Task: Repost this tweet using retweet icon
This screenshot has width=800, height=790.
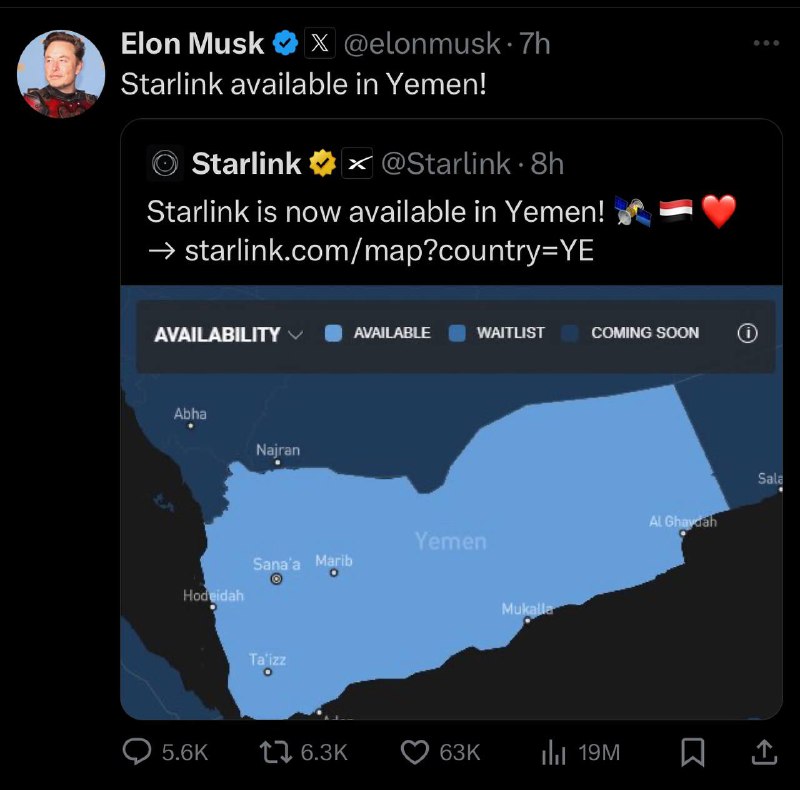Action: tap(276, 752)
